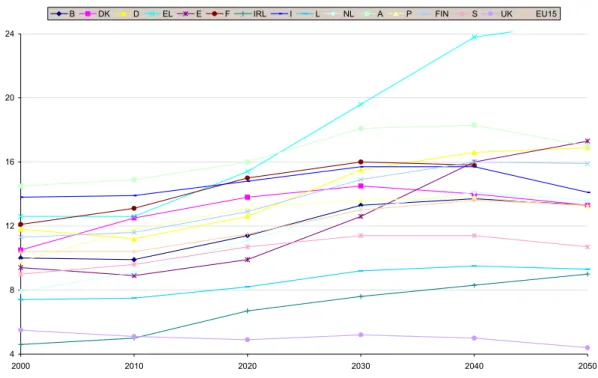The width and height of the screenshot is (598, 378).
Task: Select the NL legend entry
Action: 339,14
